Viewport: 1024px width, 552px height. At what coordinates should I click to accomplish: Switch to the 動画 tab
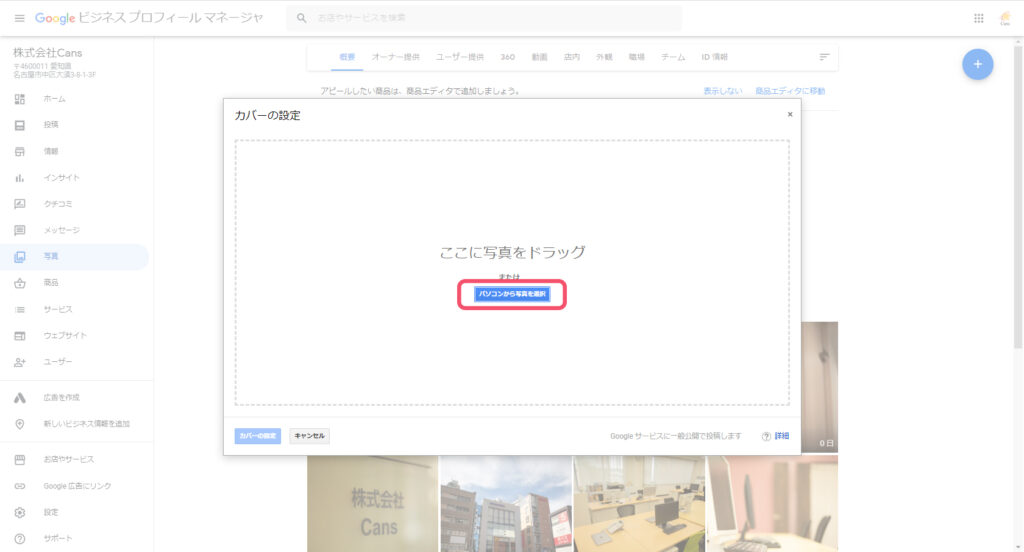(x=539, y=57)
